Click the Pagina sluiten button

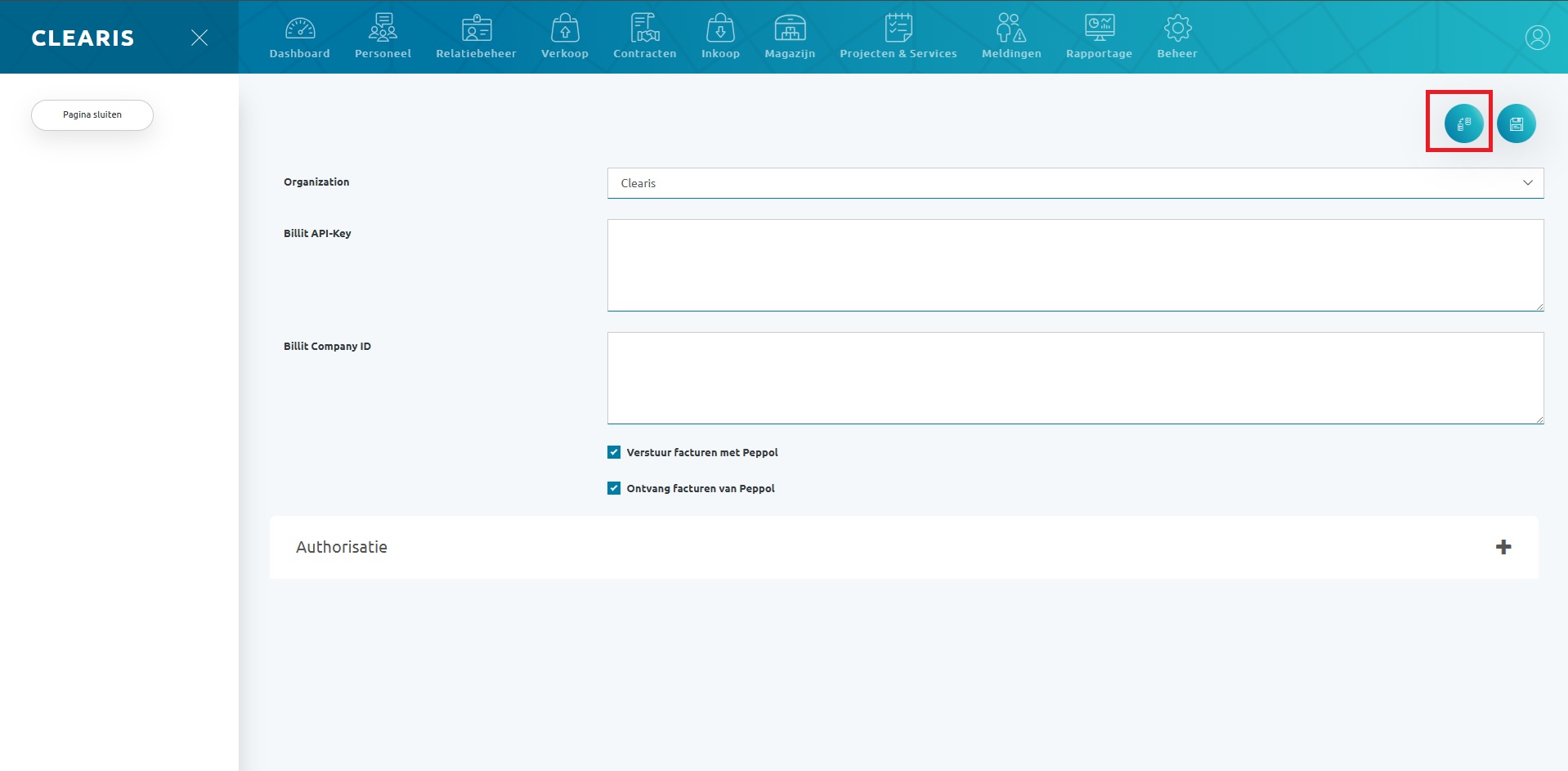[x=92, y=115]
